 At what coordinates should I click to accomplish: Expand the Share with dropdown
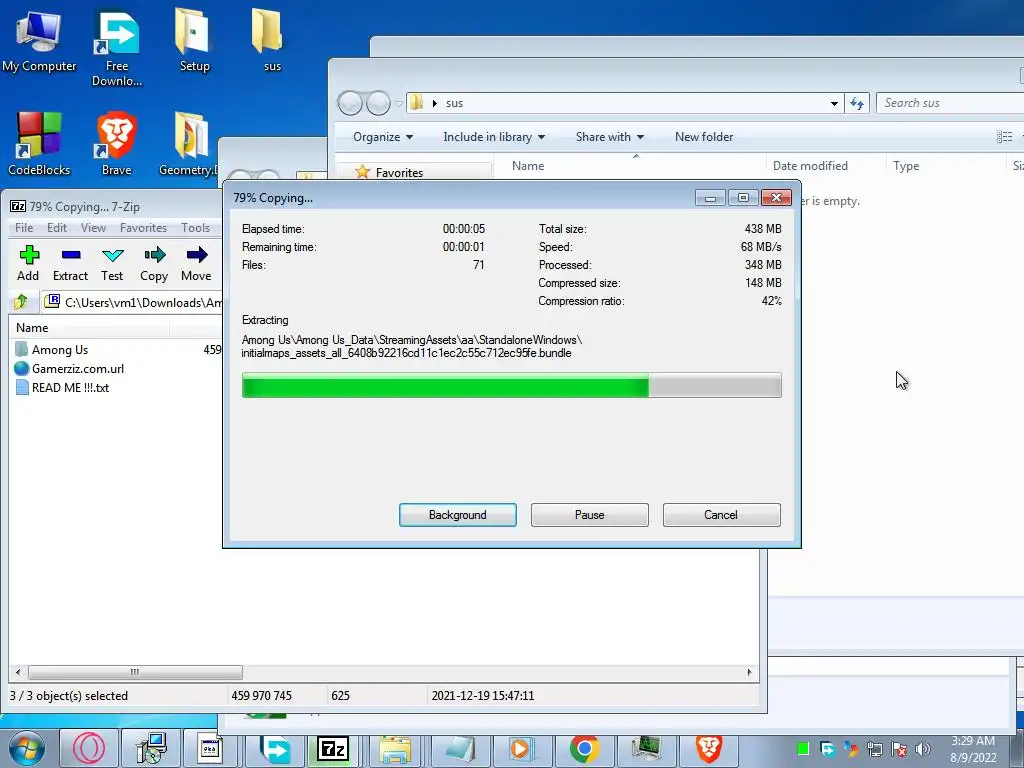[x=609, y=137]
